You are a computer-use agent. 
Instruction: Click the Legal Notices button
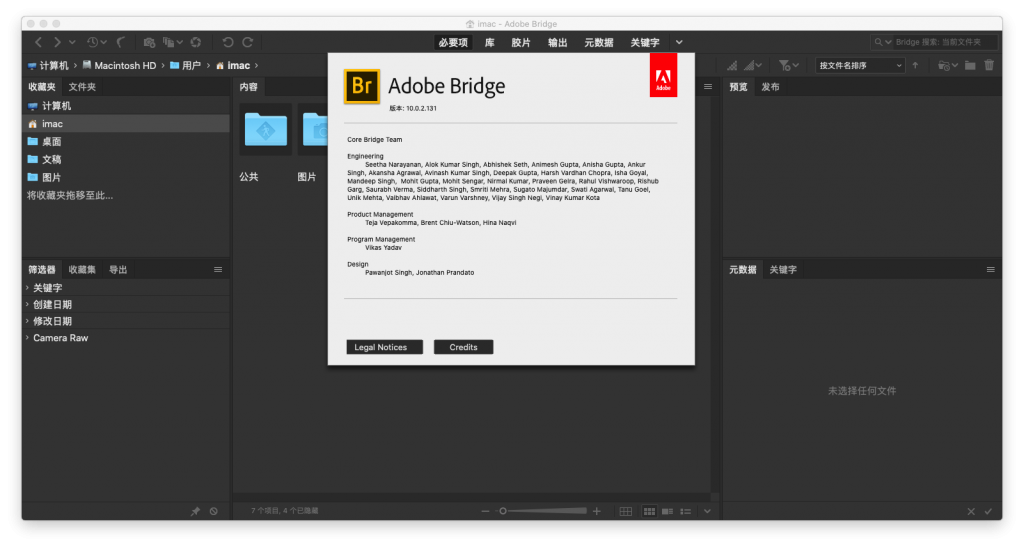(x=385, y=347)
